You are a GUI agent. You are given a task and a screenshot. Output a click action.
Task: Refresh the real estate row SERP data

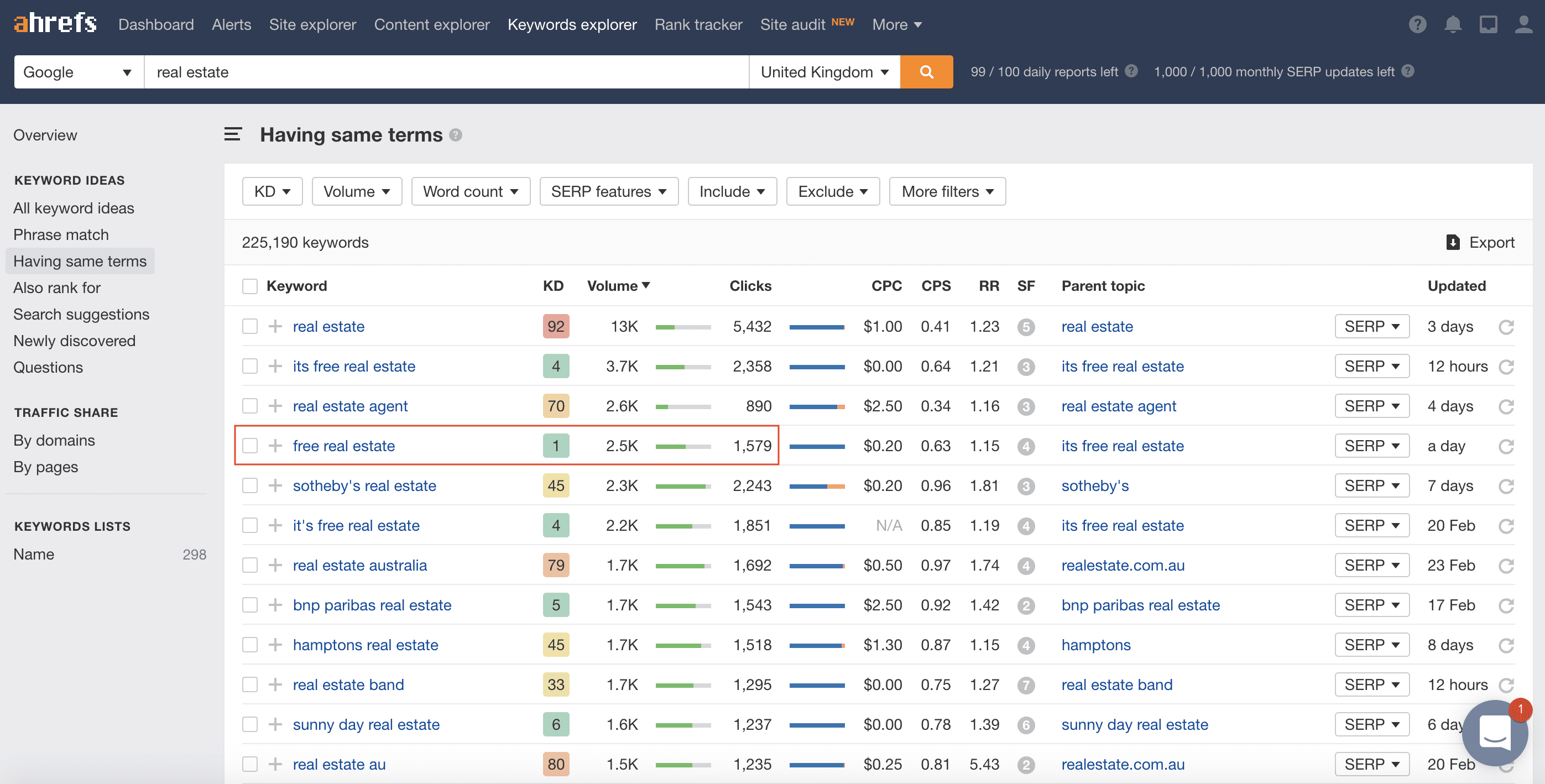tap(1506, 327)
